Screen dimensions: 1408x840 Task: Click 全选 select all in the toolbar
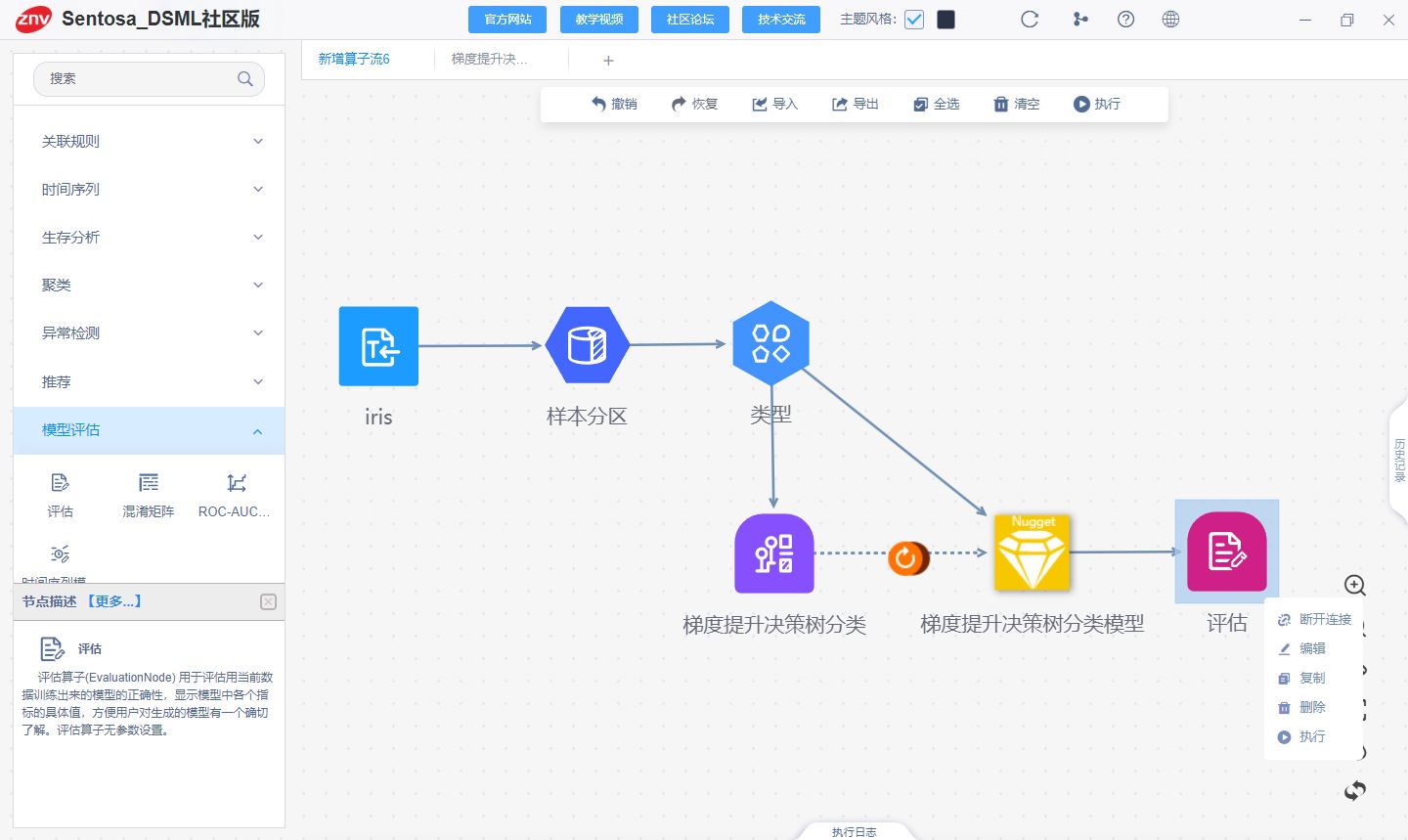pos(937,104)
